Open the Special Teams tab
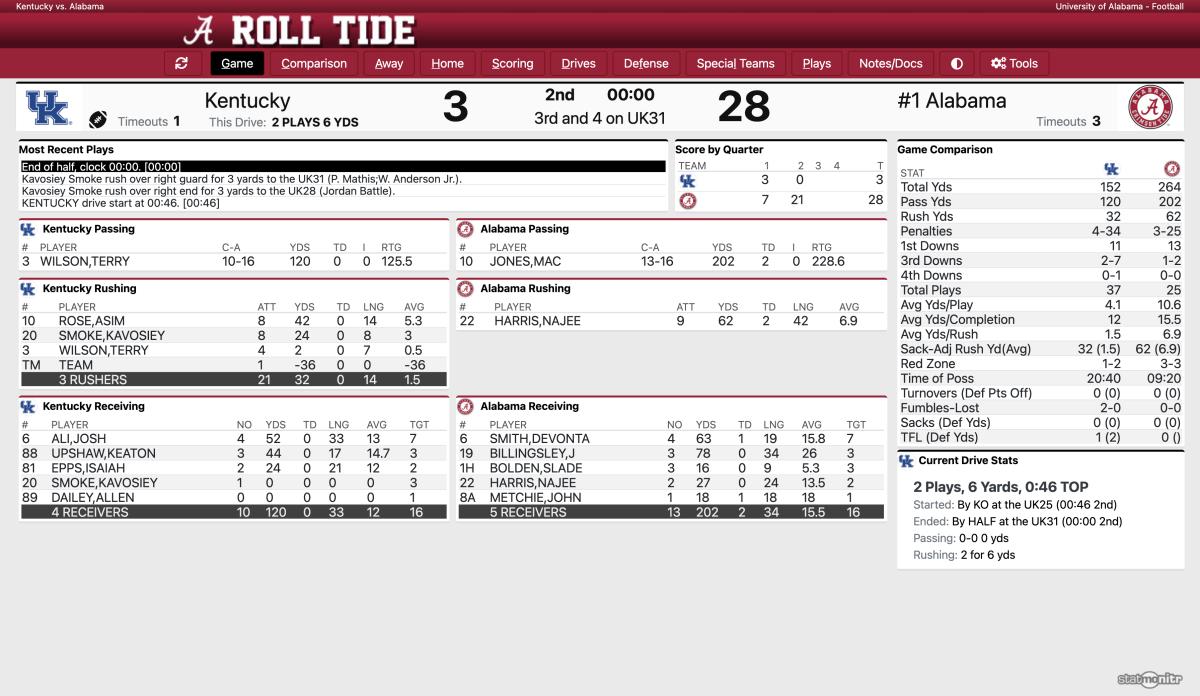Viewport: 1200px width, 696px height. [736, 63]
